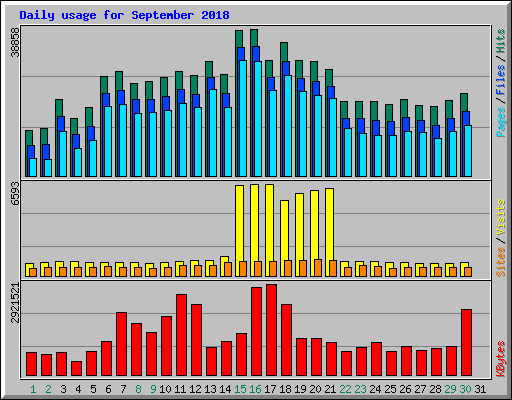Click day label 30 on the x-axis
Image resolution: width=512 pixels, height=400 pixels.
point(465,389)
